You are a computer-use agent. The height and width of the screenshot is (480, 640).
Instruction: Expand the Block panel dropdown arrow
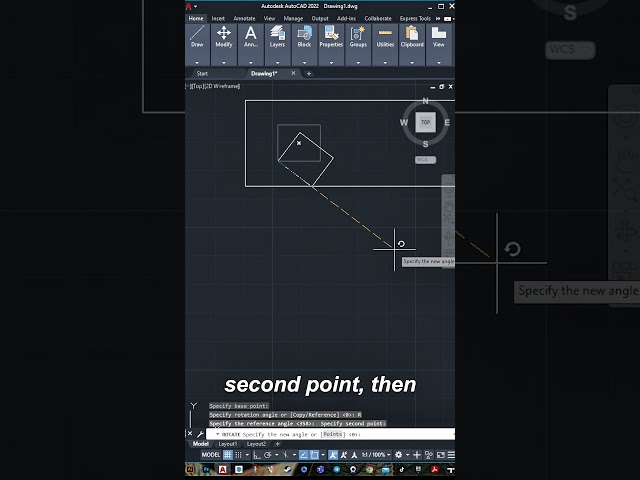click(x=304, y=62)
